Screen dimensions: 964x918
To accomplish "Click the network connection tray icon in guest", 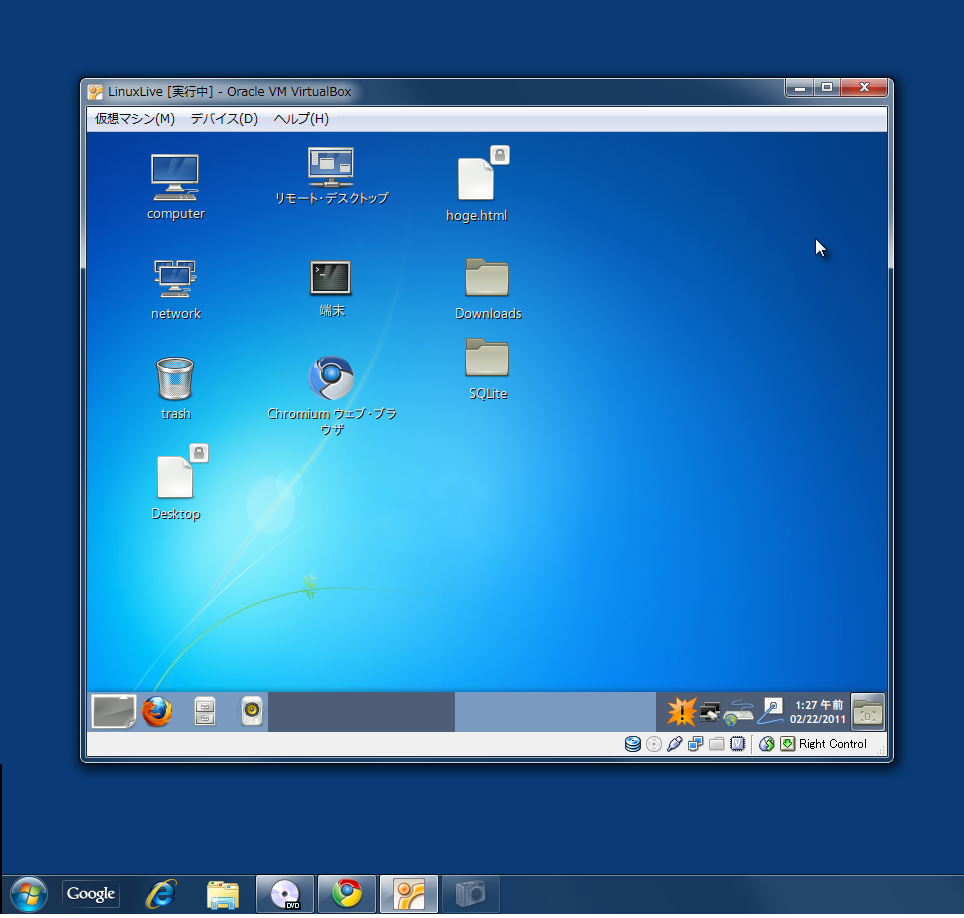I will (710, 712).
